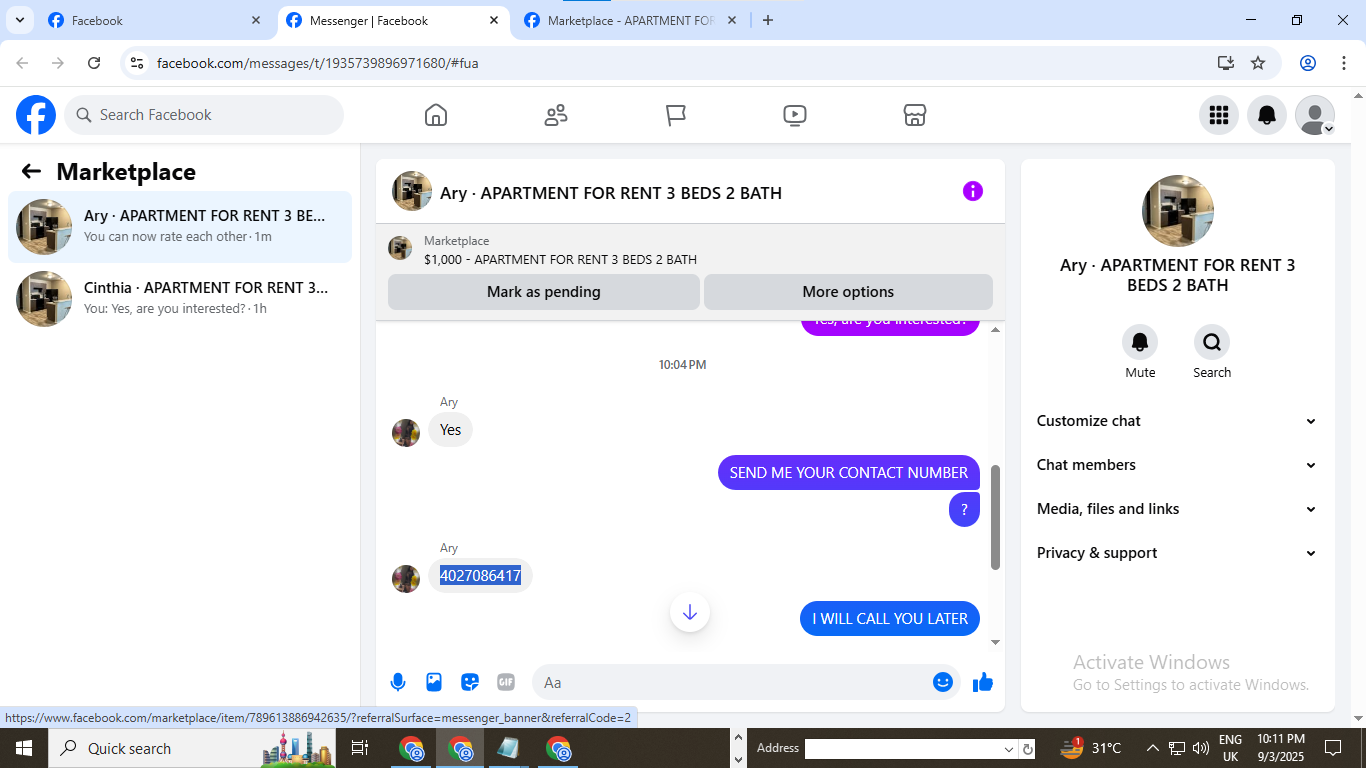Open listing thumbnail in right panel
Screen dimensions: 1366x768
(x=1178, y=211)
